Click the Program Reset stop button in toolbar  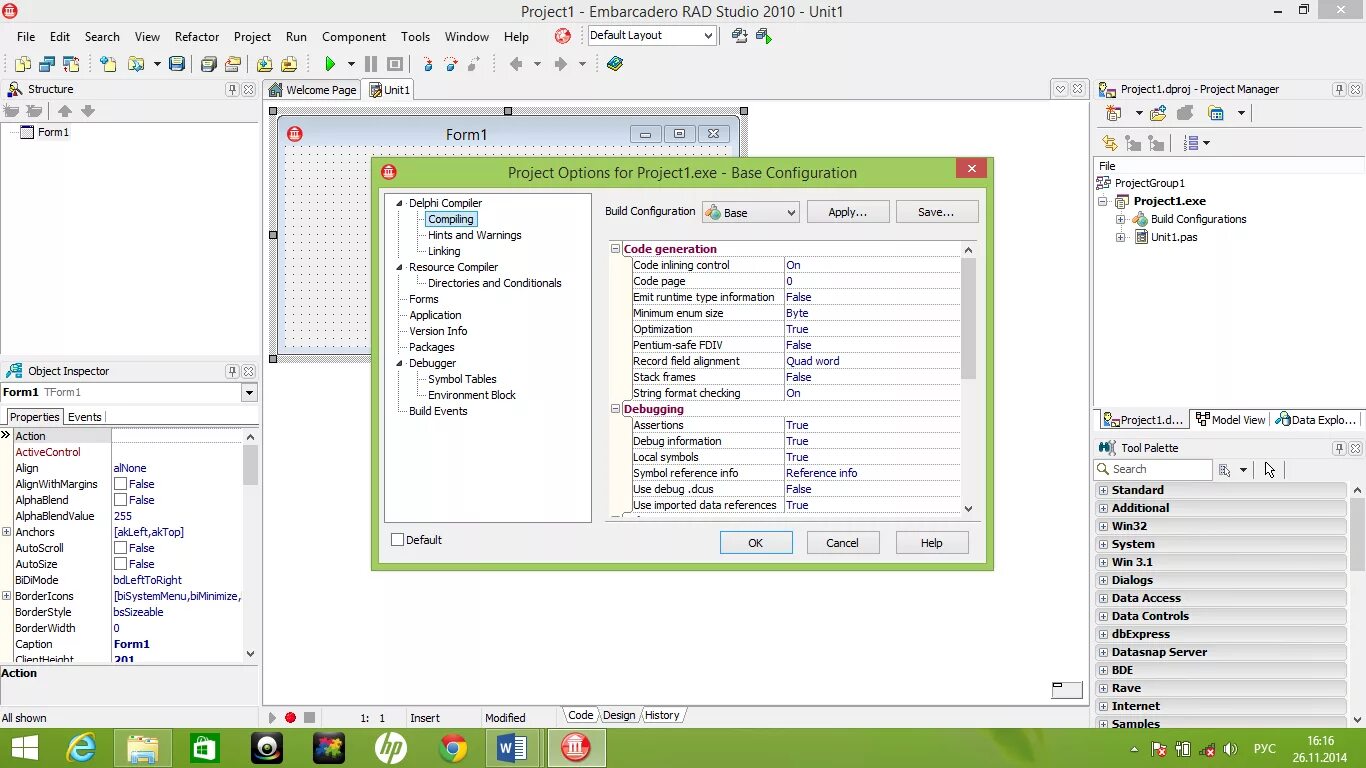(395, 64)
